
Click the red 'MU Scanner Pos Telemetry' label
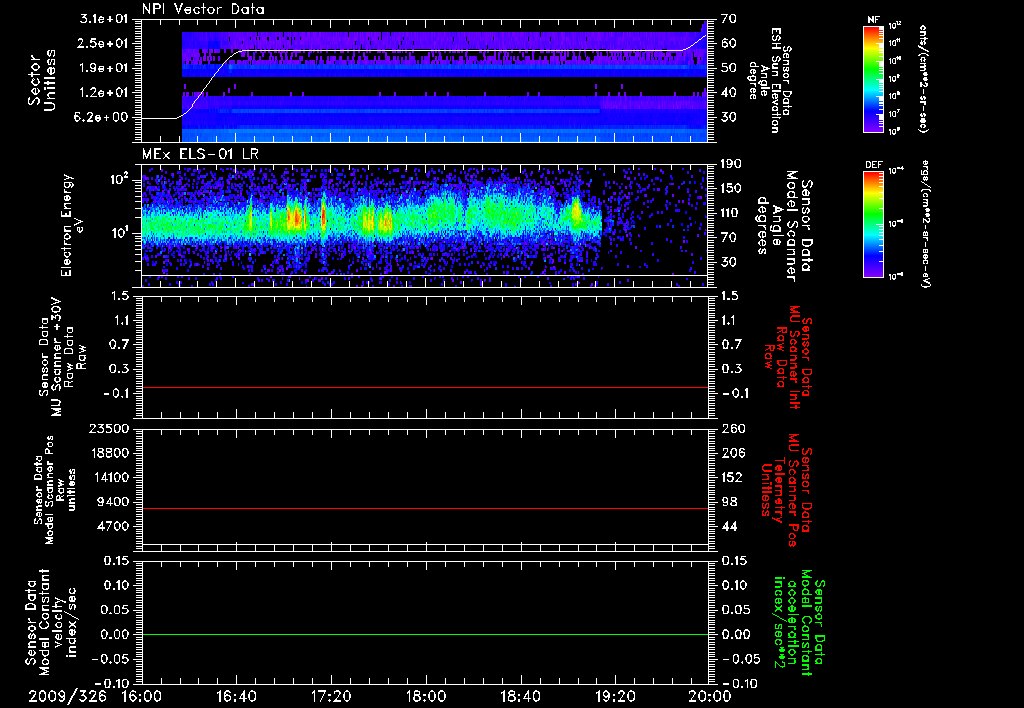(786, 490)
